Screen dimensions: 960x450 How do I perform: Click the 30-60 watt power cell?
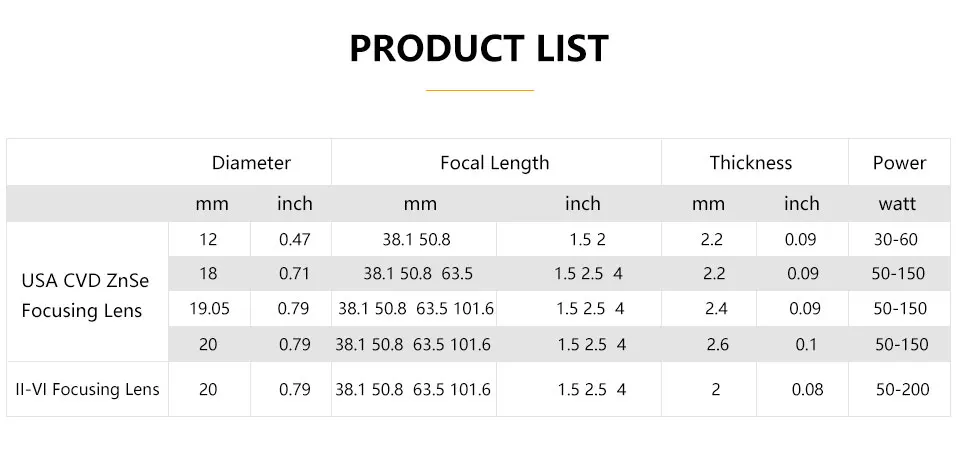pos(896,239)
